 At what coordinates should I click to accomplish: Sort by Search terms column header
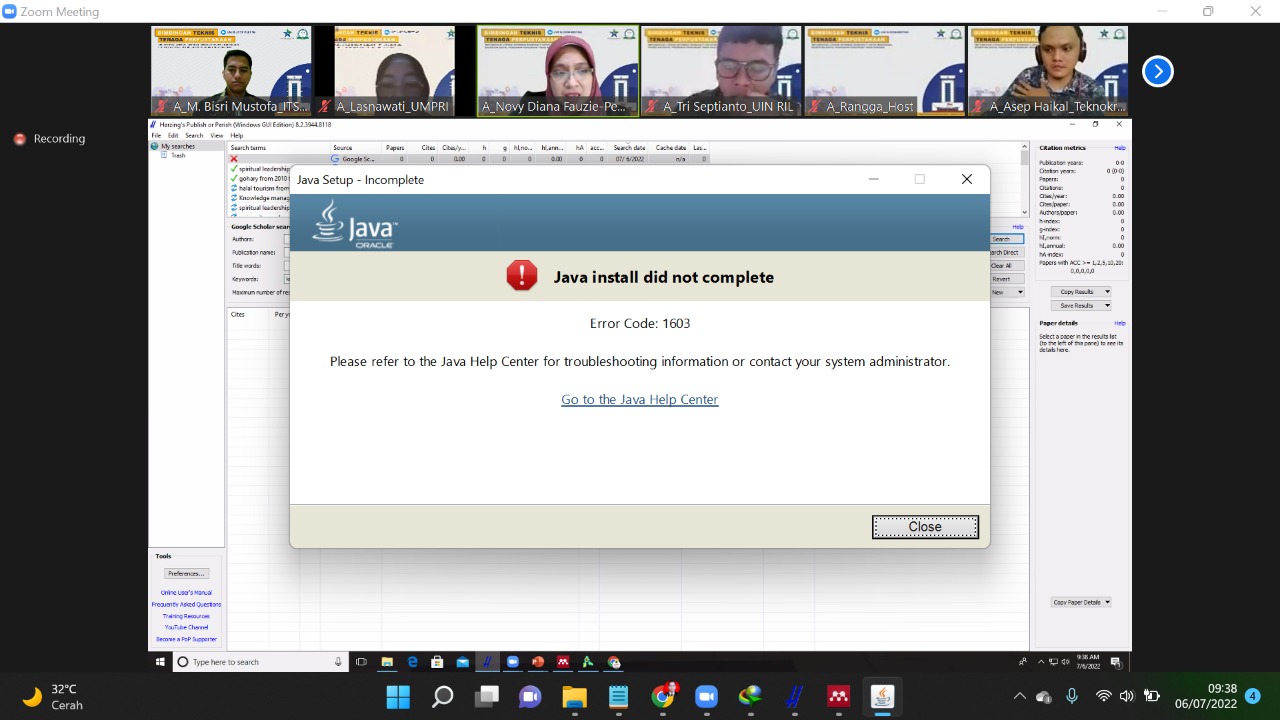[279, 148]
